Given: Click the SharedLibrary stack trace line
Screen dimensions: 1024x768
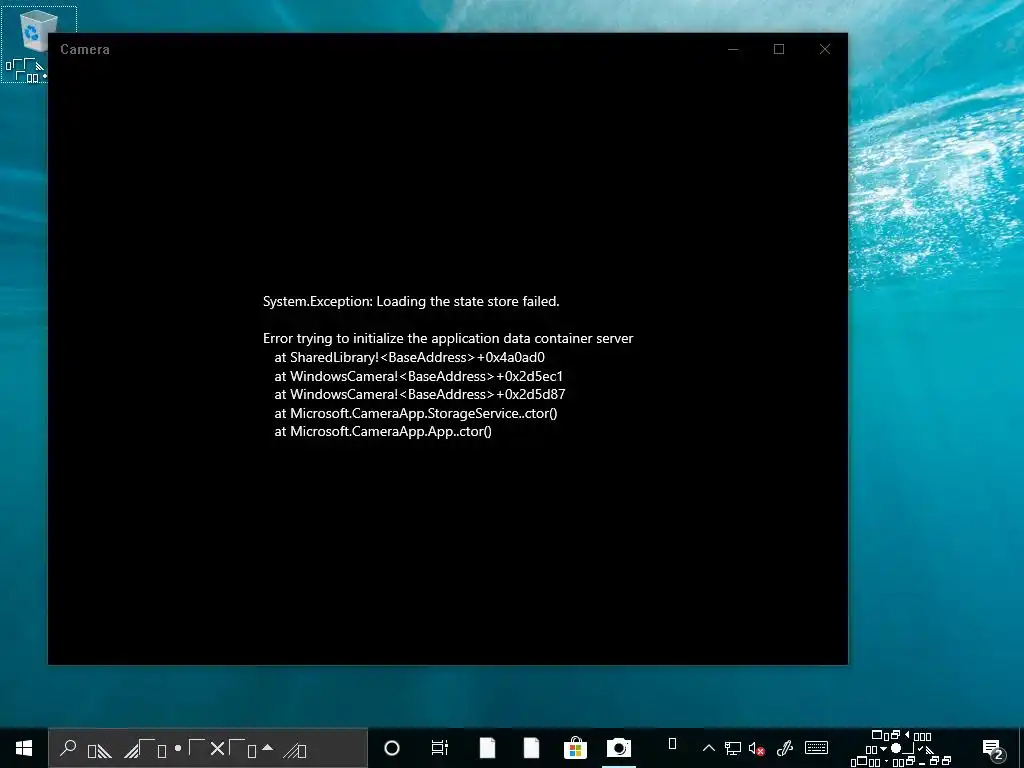Looking at the screenshot, I should (409, 357).
